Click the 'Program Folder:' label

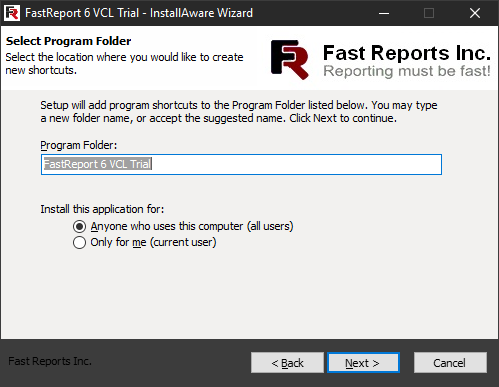click(x=79, y=145)
